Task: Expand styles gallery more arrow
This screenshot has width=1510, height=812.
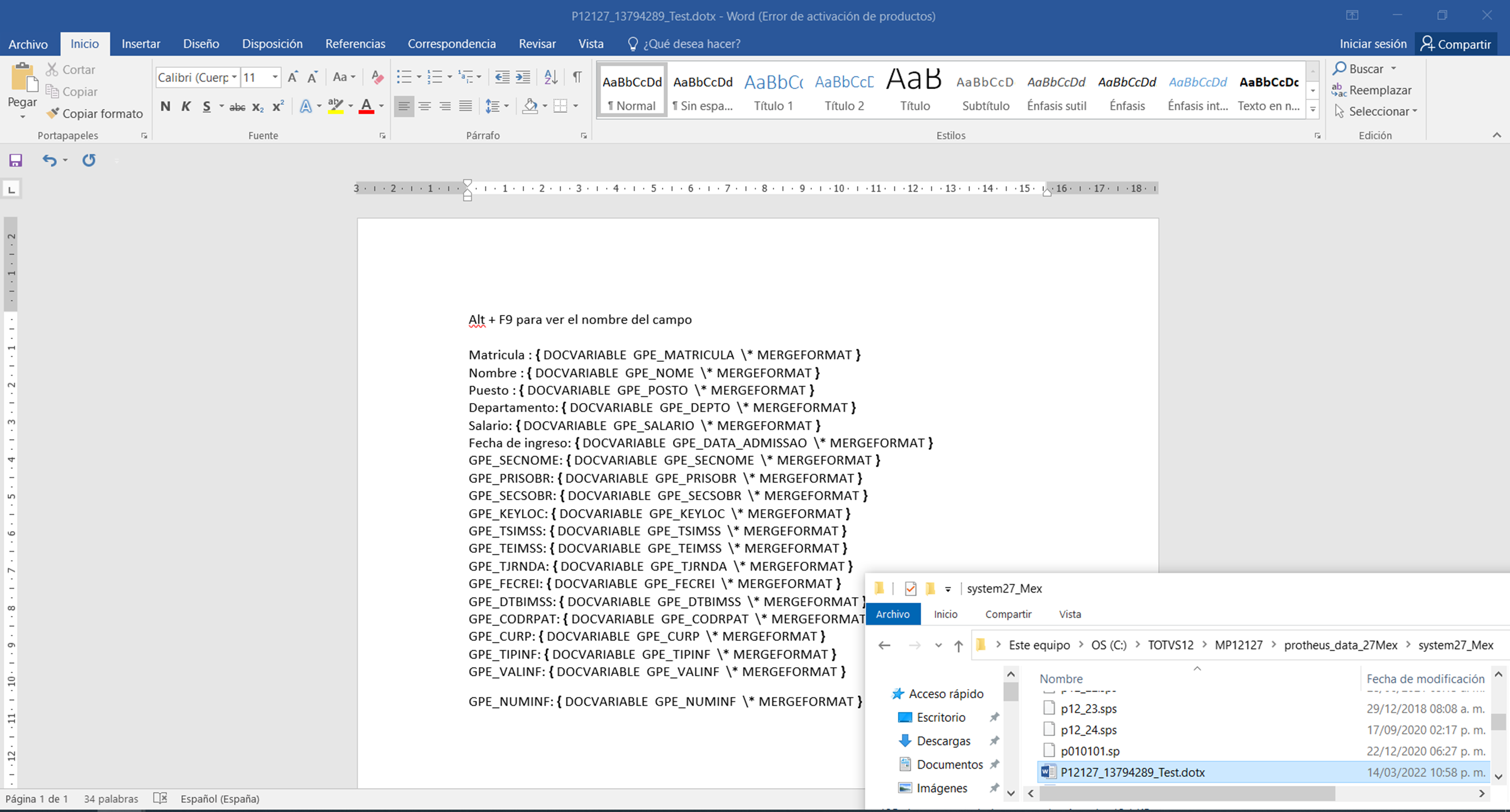Action: pos(1313,110)
